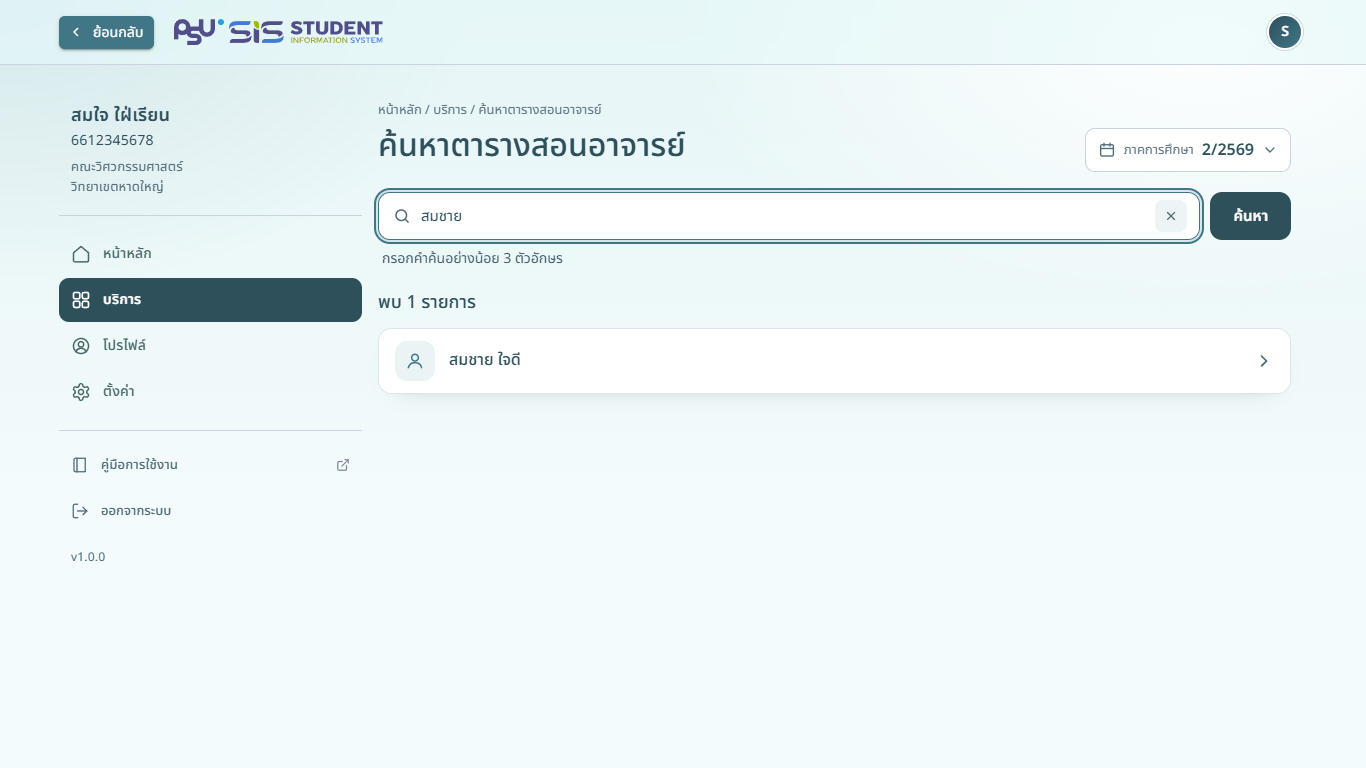Image resolution: width=1366 pixels, height=768 pixels.
Task: Go to หน้าหลัก in the sidebar
Action: tap(210, 254)
